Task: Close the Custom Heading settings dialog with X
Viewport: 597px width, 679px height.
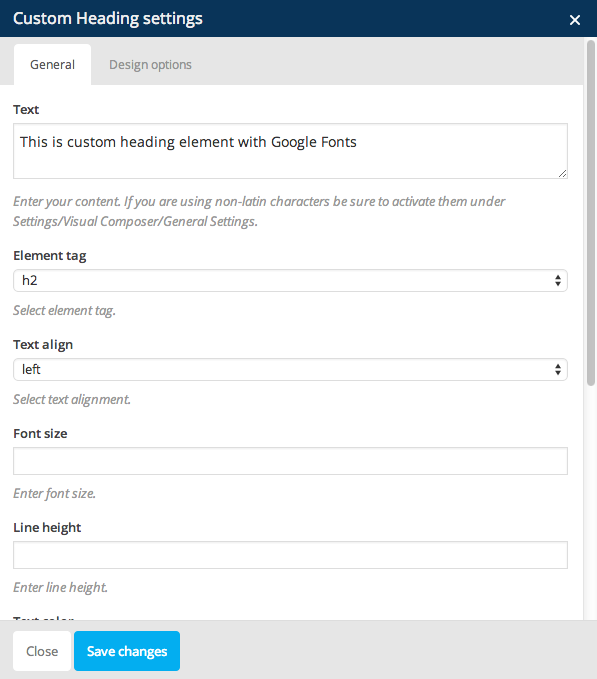Action: point(574,20)
